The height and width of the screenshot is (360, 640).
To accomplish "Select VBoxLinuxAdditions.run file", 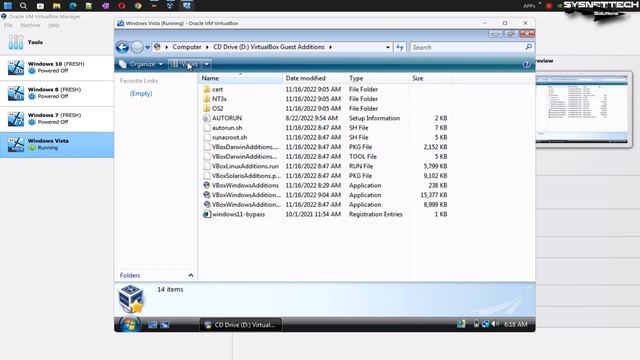I will click(x=245, y=166).
